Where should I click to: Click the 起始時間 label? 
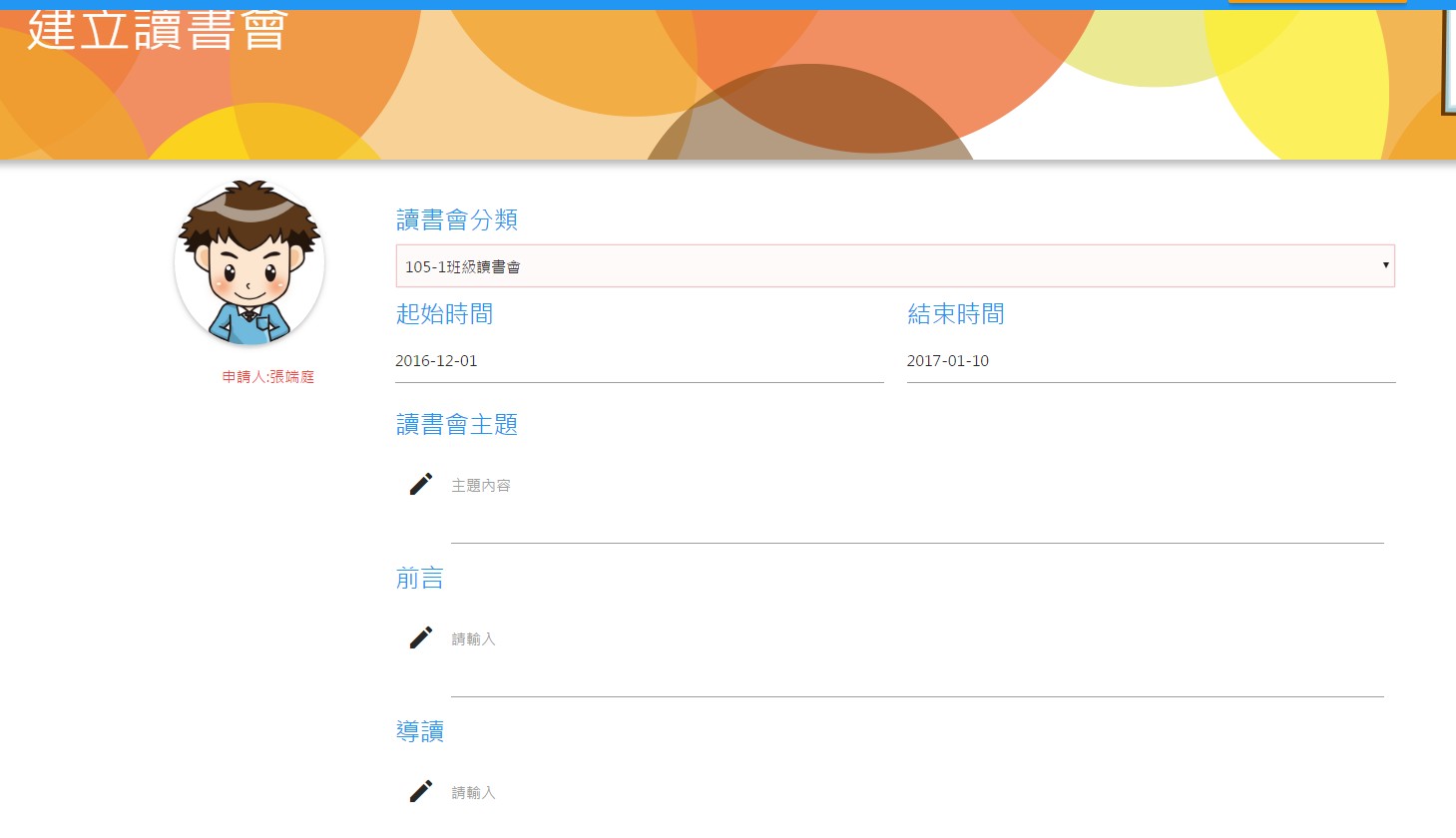coord(444,314)
